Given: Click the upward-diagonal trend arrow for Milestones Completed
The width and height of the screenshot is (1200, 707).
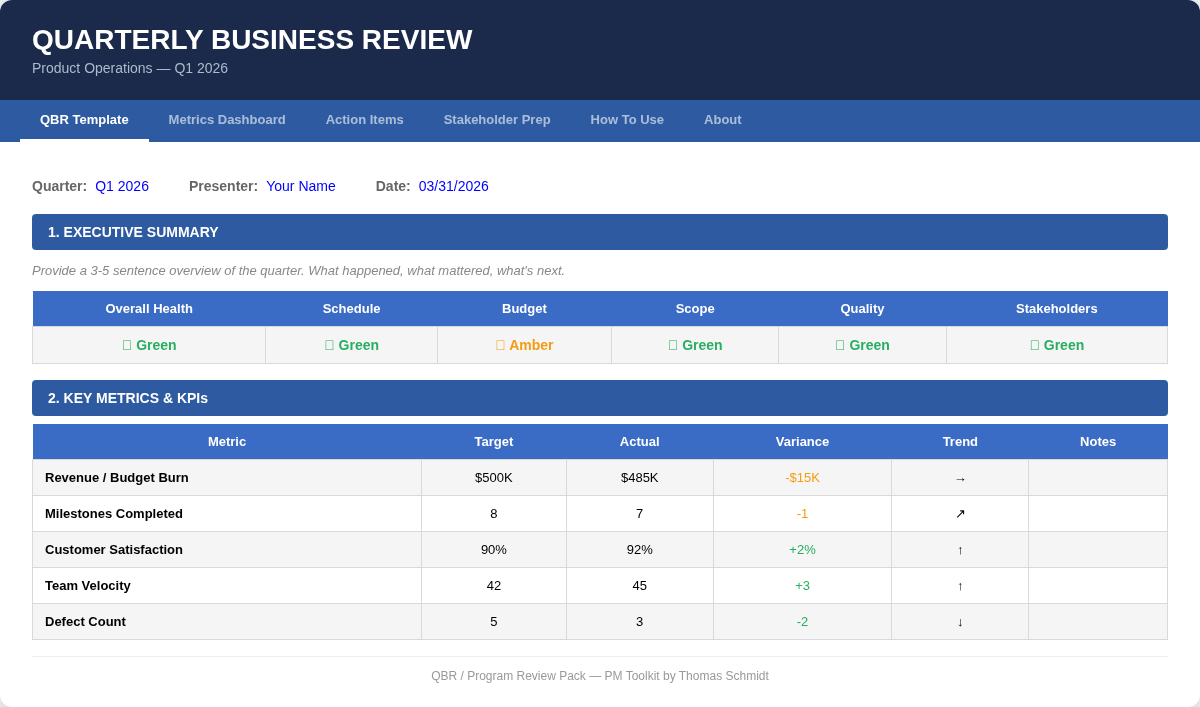Looking at the screenshot, I should click(x=959, y=513).
